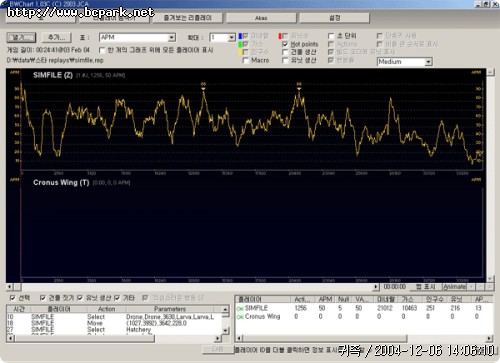Toggle the Hot points checkbox

(x=285, y=44)
